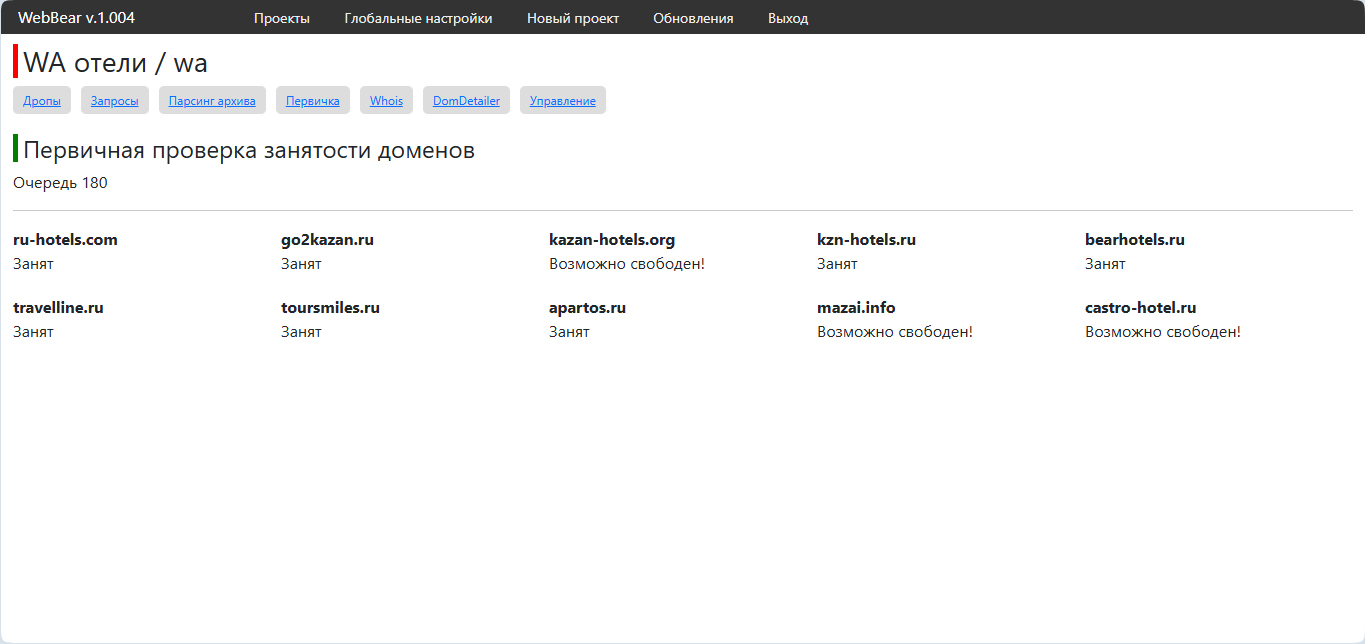Select the kazan-hotels.org domain name

(x=612, y=240)
